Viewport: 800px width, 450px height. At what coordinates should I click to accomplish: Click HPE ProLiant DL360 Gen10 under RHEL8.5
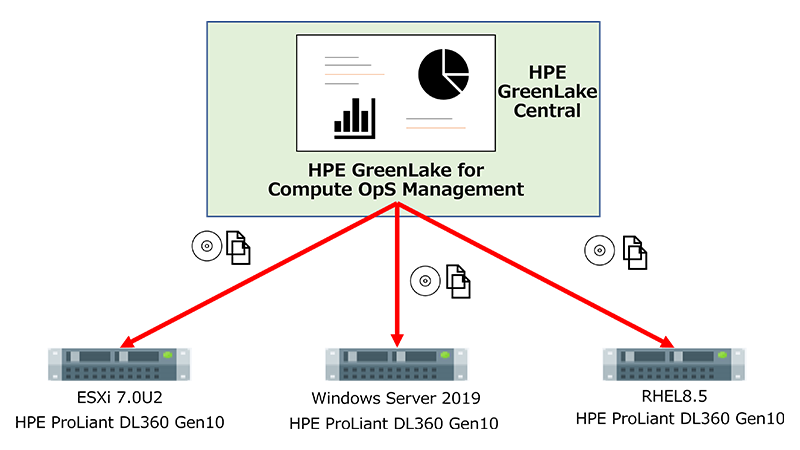point(680,419)
